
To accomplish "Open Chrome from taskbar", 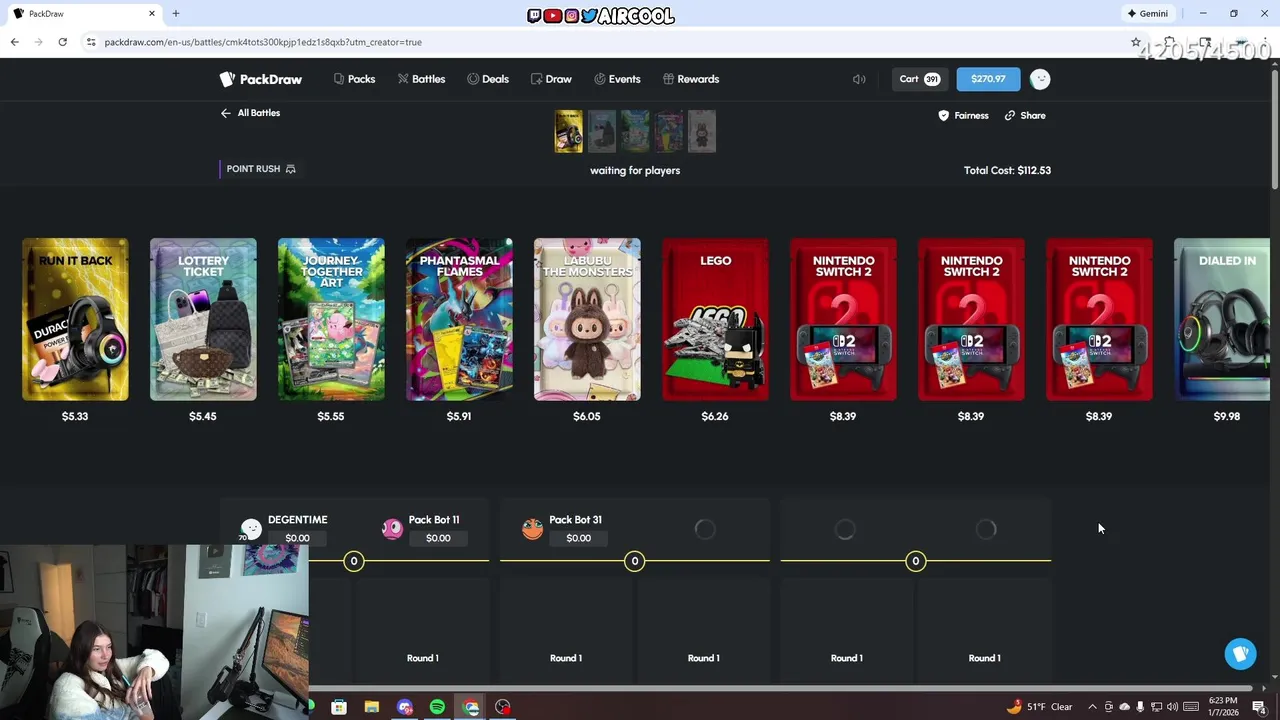I will coord(470,707).
